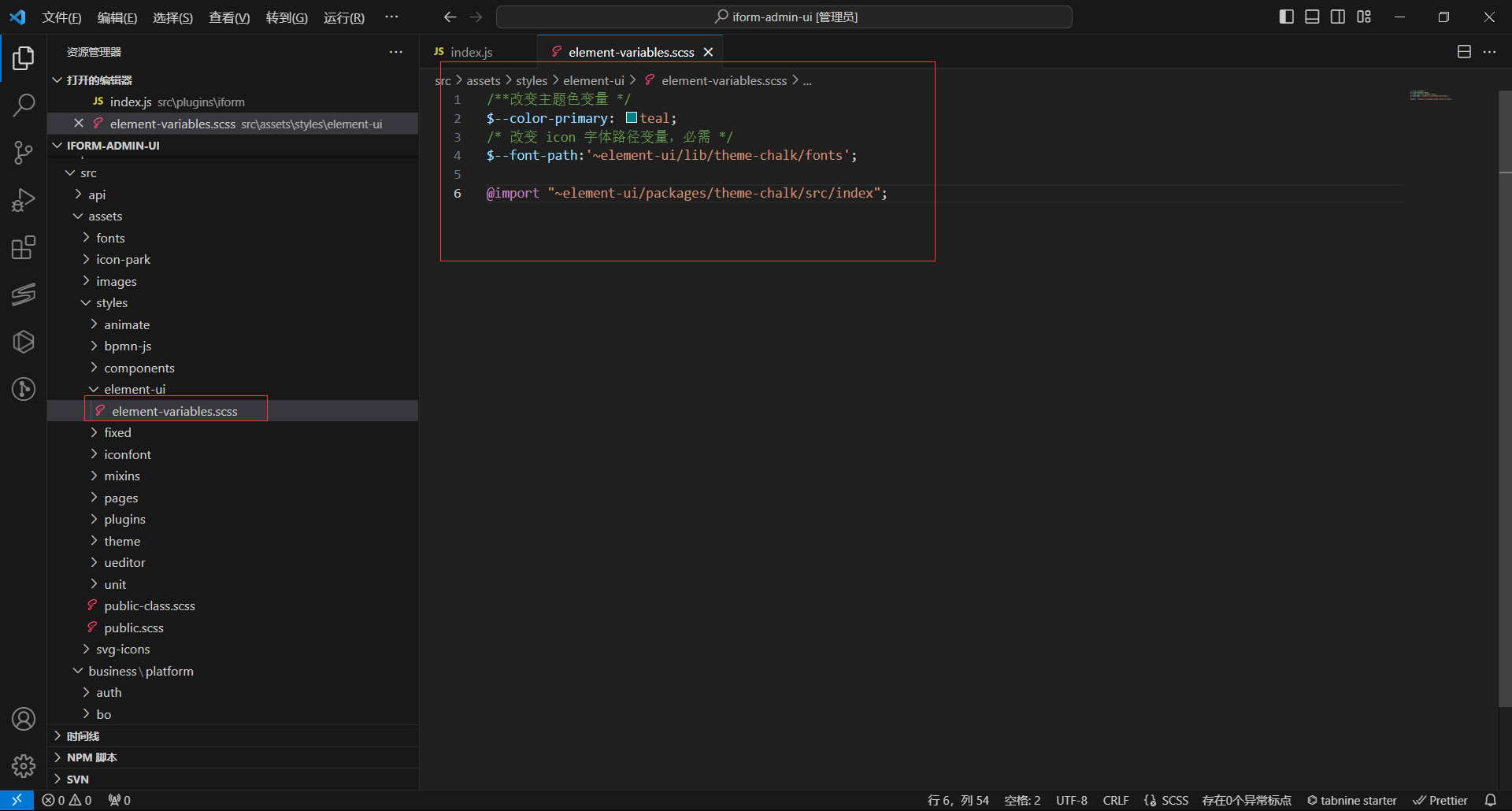
Task: Collapse the styles folder
Action: (111, 303)
